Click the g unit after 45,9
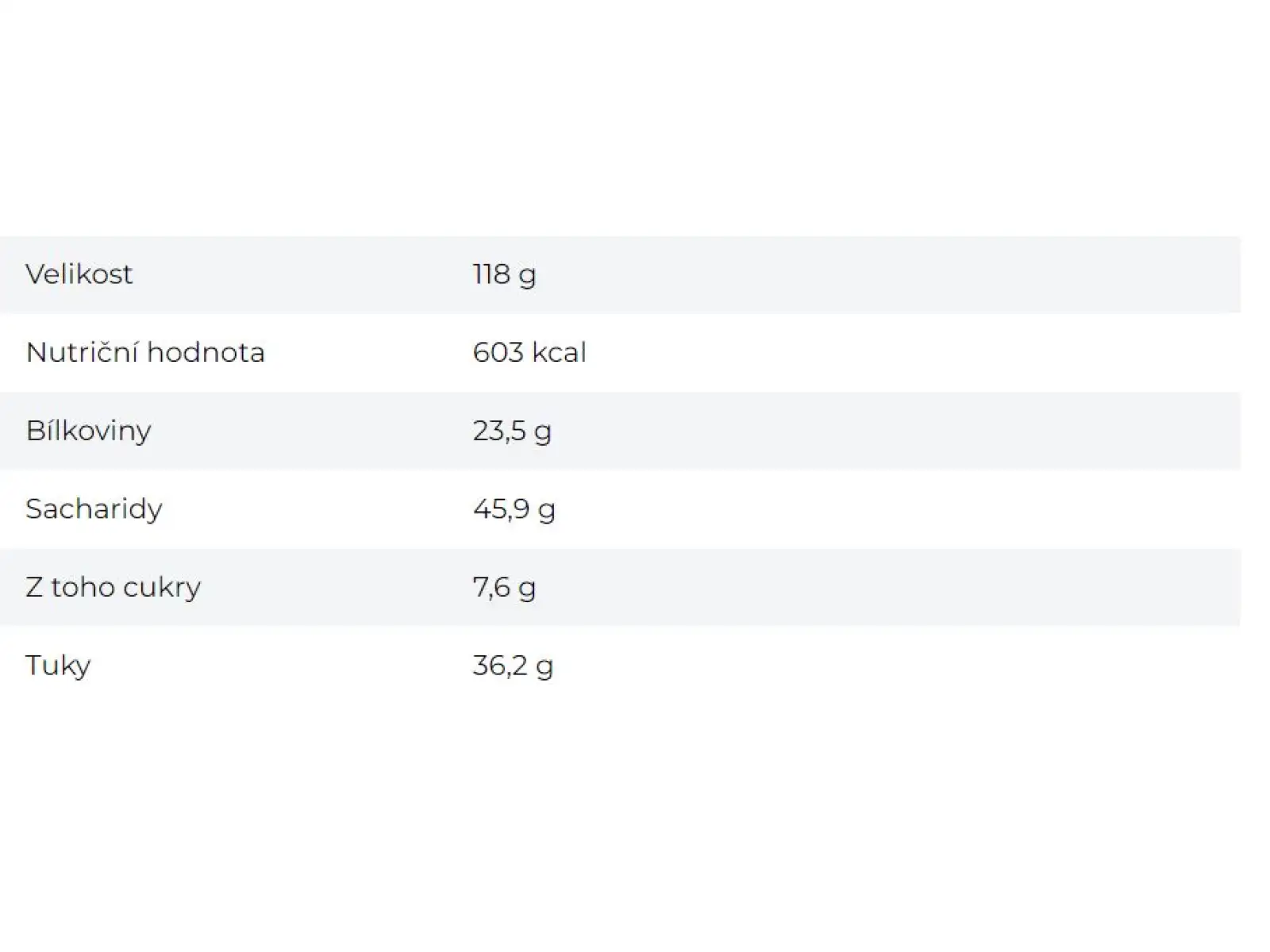 click(x=547, y=512)
